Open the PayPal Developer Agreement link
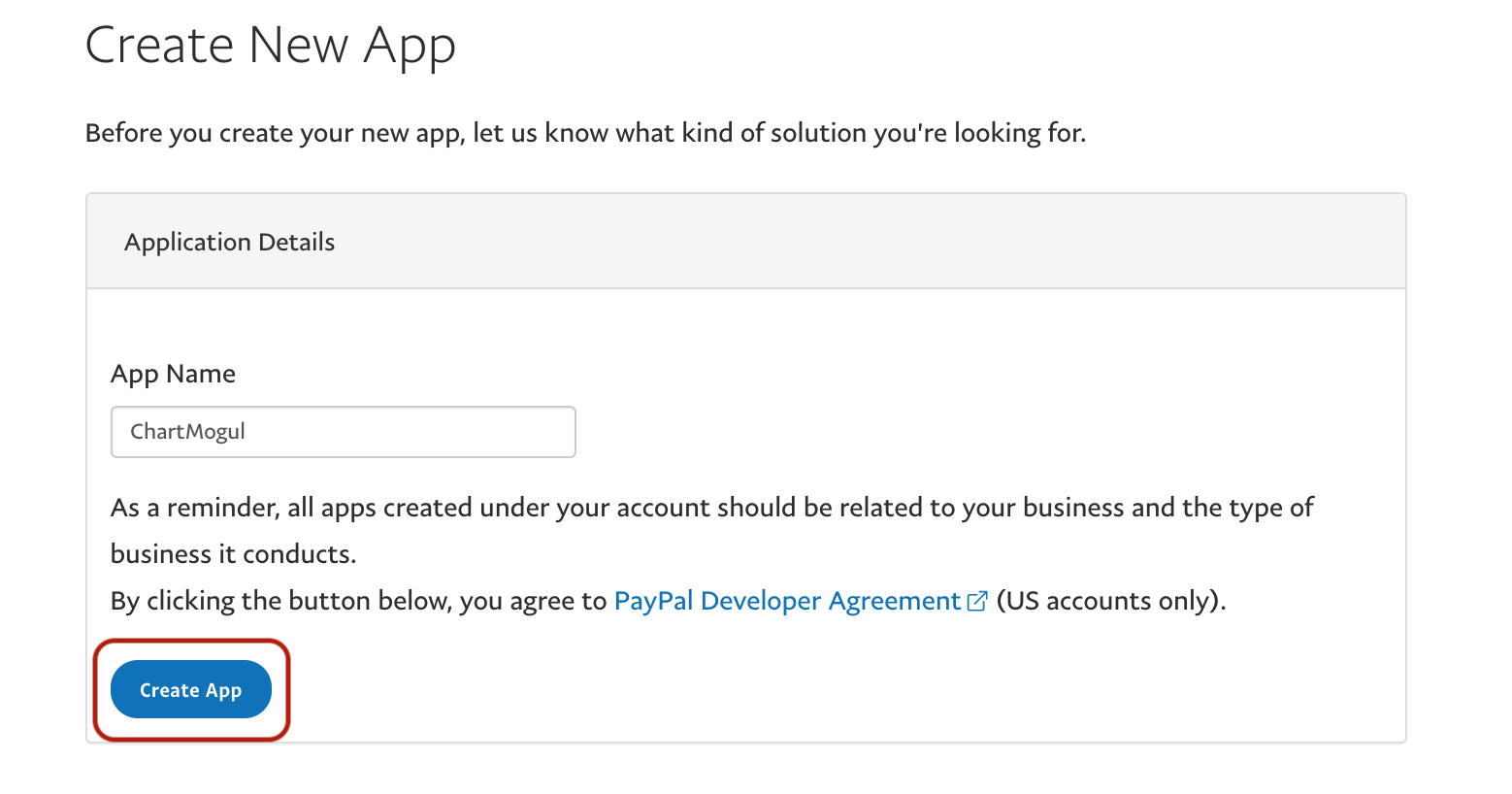This screenshot has height=794, width=1512. click(x=787, y=601)
